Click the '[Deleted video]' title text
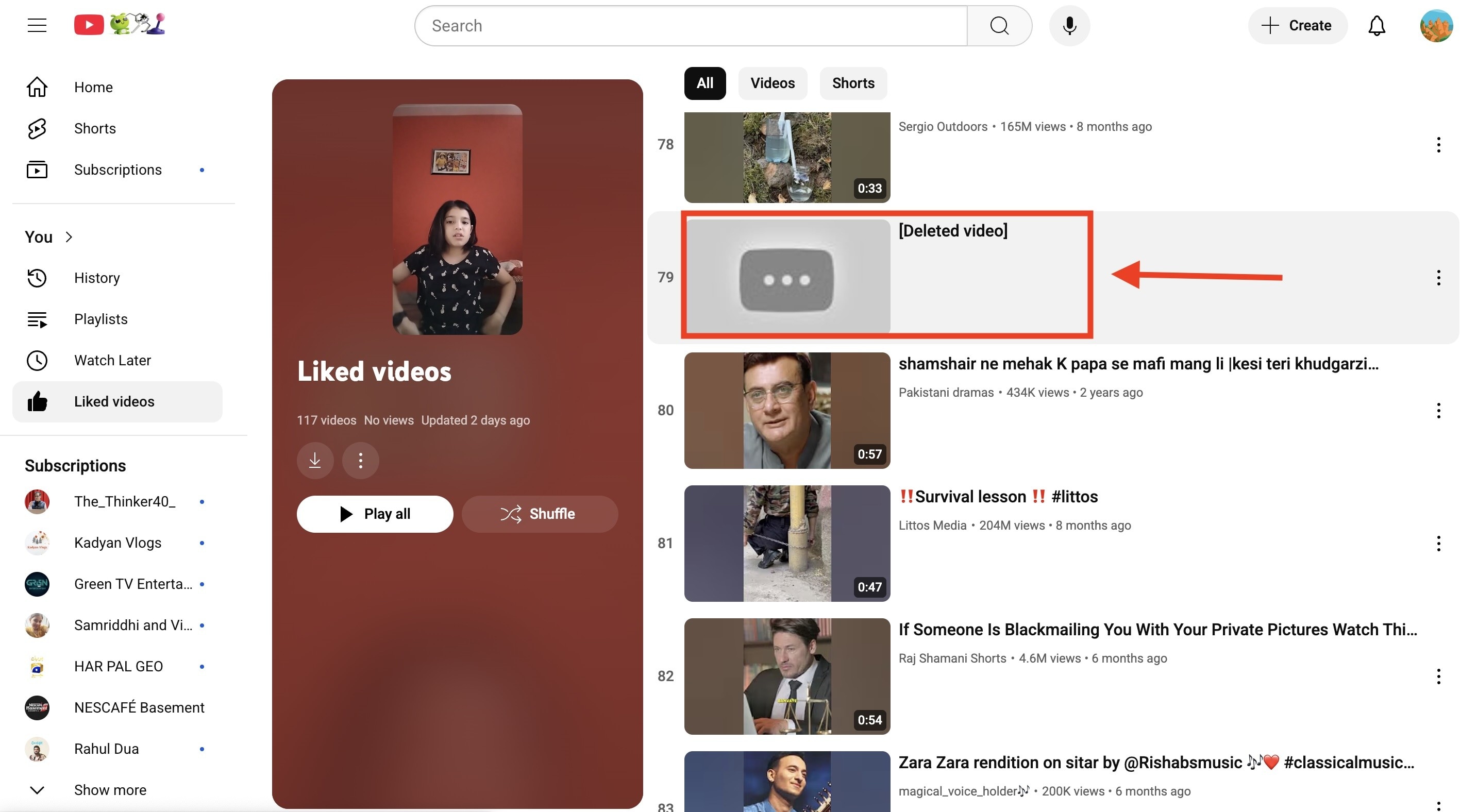This screenshot has height=812, width=1477. (x=953, y=231)
